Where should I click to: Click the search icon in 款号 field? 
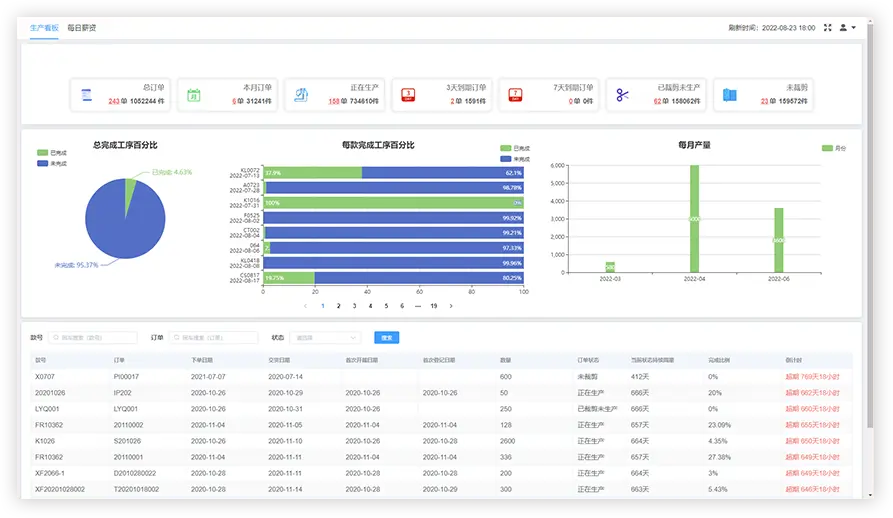coord(56,338)
